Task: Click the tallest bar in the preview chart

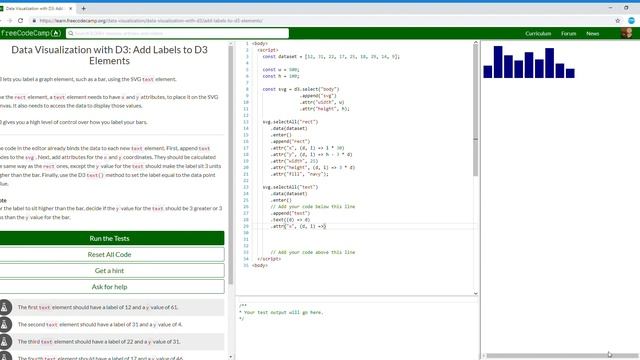Action: point(498,62)
